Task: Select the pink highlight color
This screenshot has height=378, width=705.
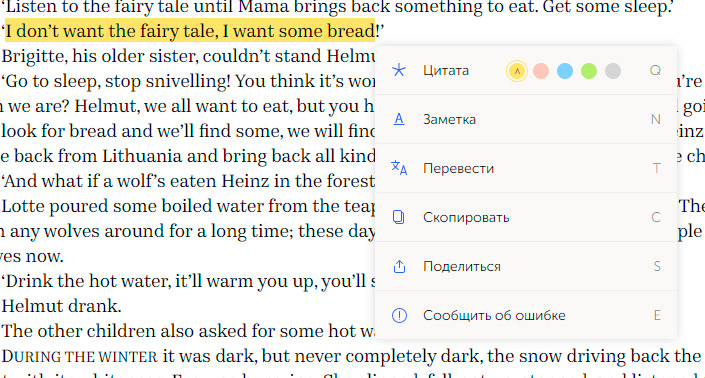Action: coord(541,71)
